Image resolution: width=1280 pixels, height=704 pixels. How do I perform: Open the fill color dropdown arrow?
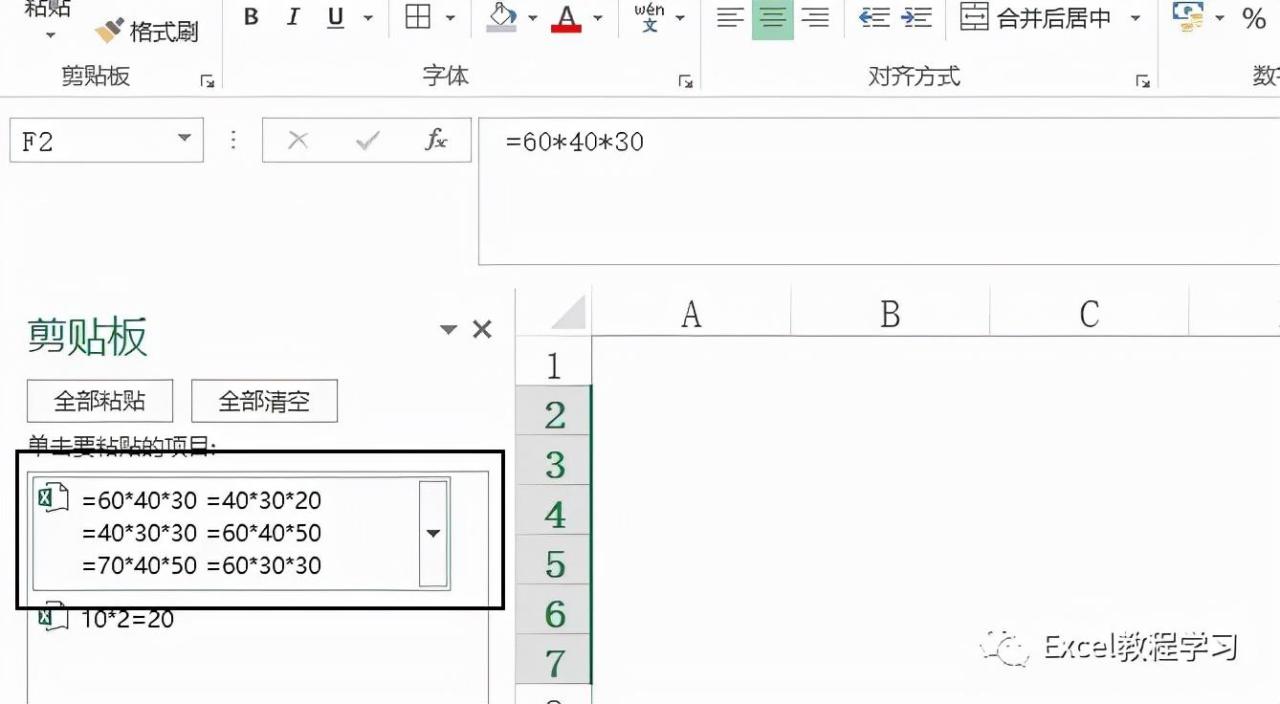532,17
